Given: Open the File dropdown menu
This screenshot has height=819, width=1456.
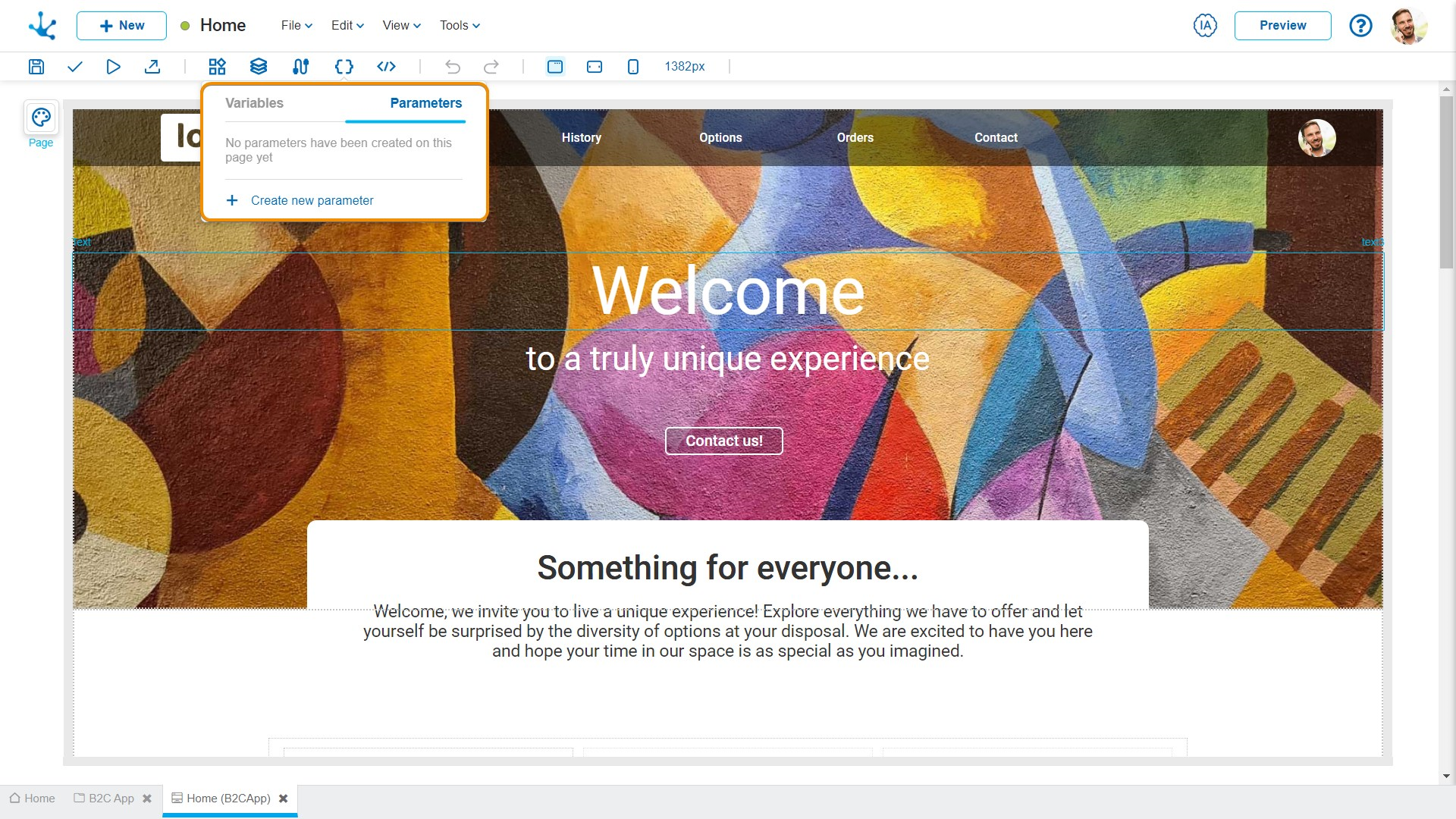Looking at the screenshot, I should (x=297, y=25).
